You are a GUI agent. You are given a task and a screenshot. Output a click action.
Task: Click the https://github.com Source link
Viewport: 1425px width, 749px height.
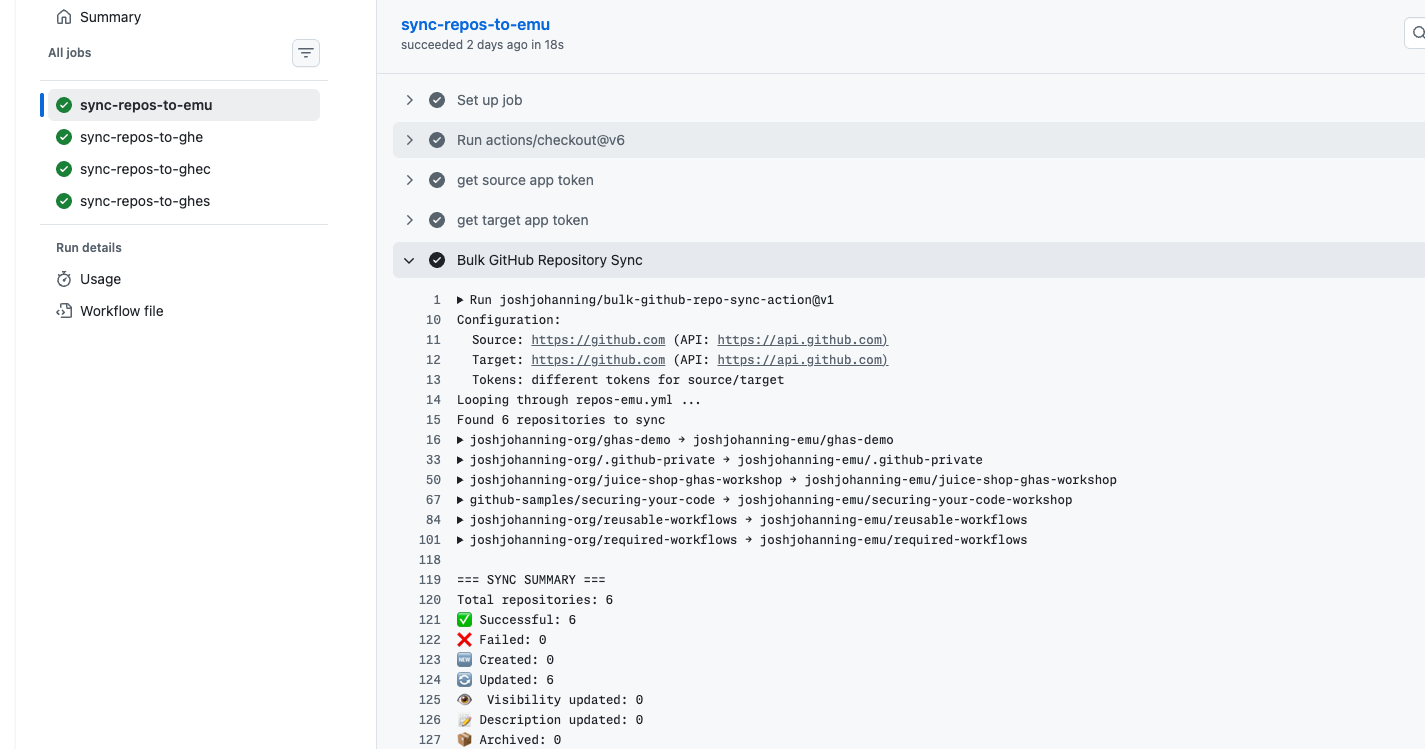[x=598, y=339]
